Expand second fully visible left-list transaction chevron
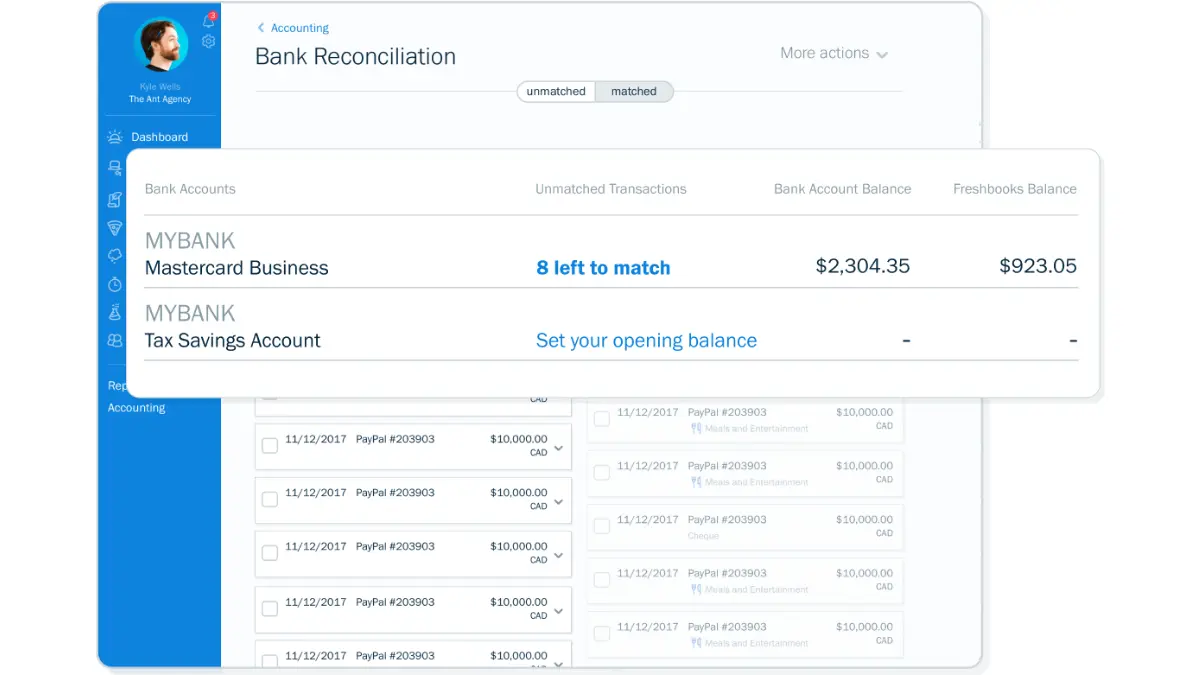The image size is (1200, 675). point(558,501)
